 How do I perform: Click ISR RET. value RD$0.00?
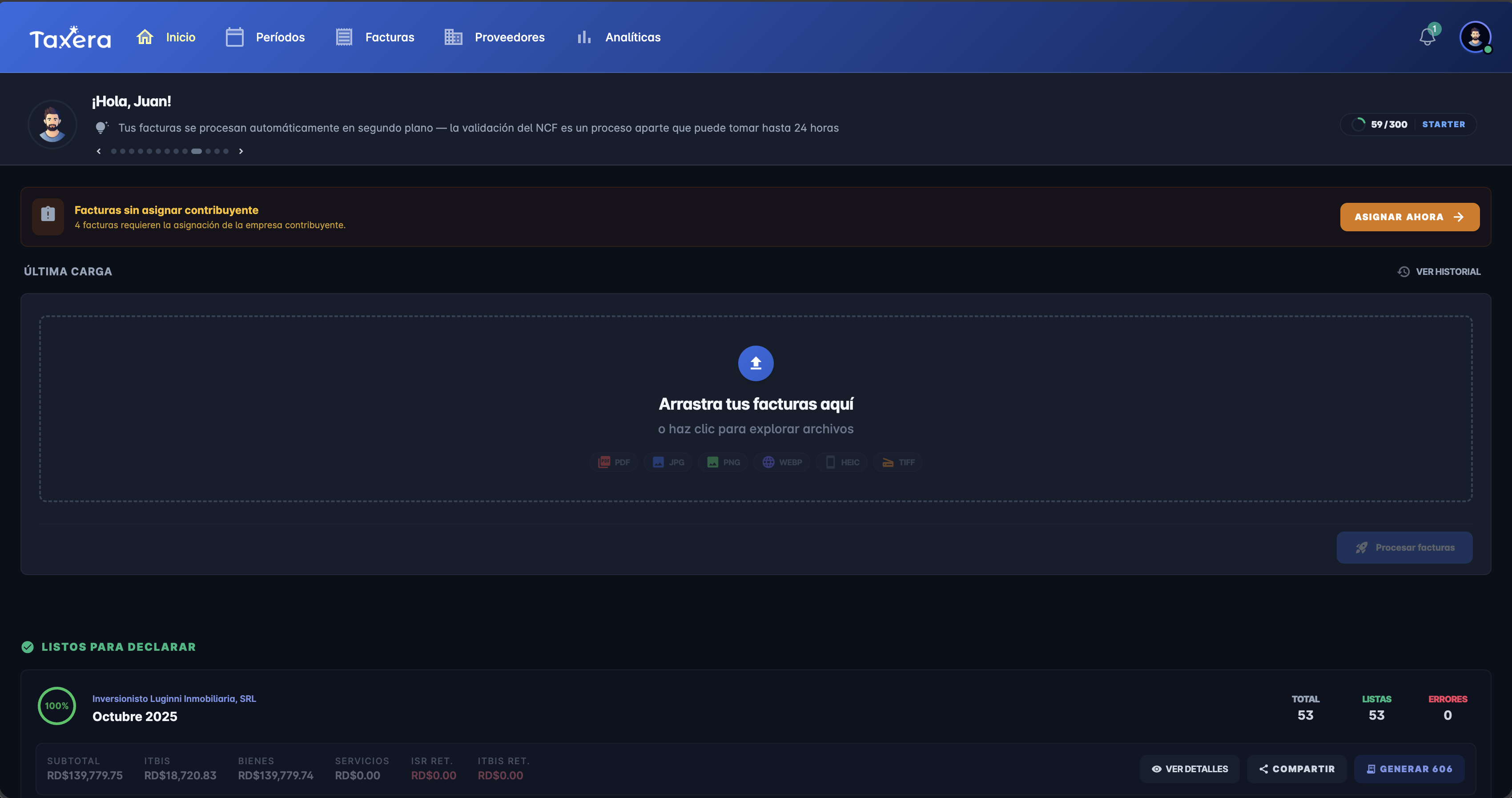coord(433,775)
